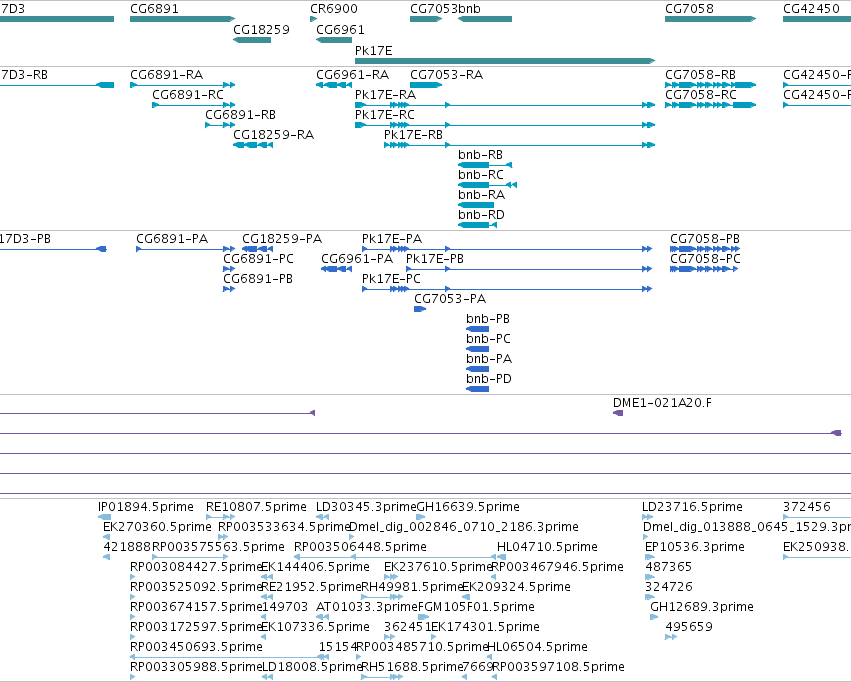Open transcript CG6891-RA label
This screenshot has height=682, width=851.
[167, 74]
